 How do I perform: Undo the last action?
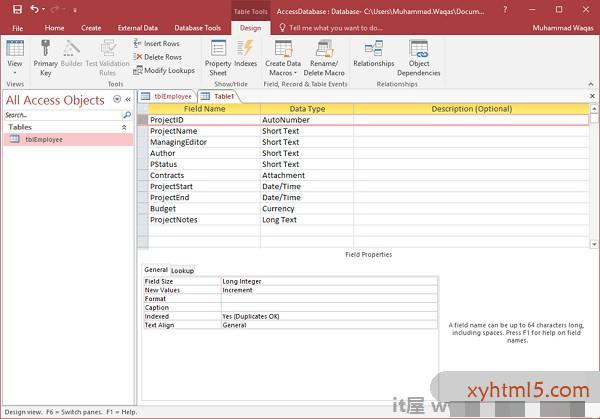click(34, 9)
